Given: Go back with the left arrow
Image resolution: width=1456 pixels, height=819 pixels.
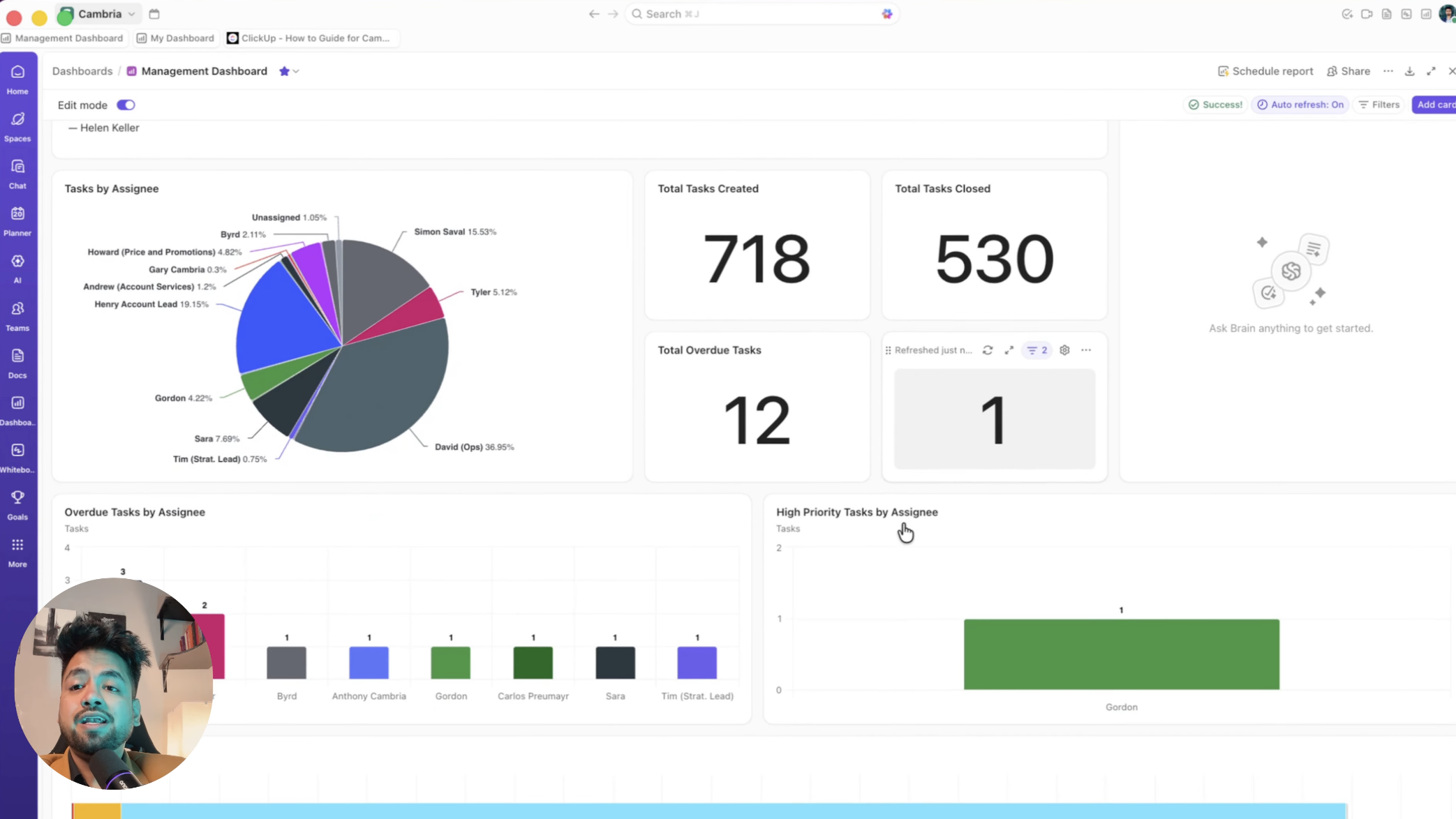Looking at the screenshot, I should pos(593,14).
